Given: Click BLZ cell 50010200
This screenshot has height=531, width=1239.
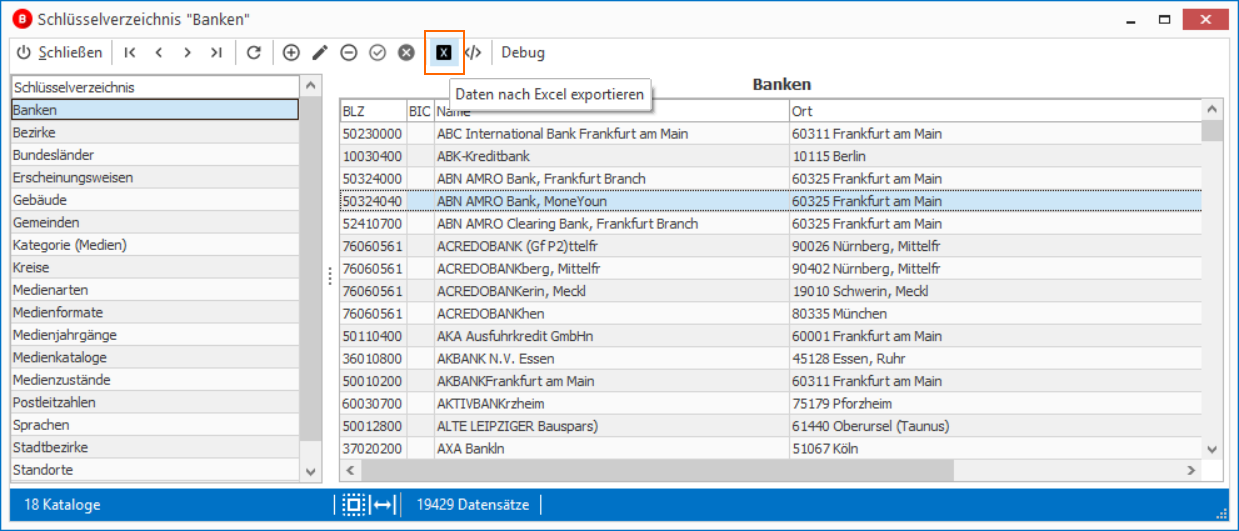Looking at the screenshot, I should click(x=373, y=381).
